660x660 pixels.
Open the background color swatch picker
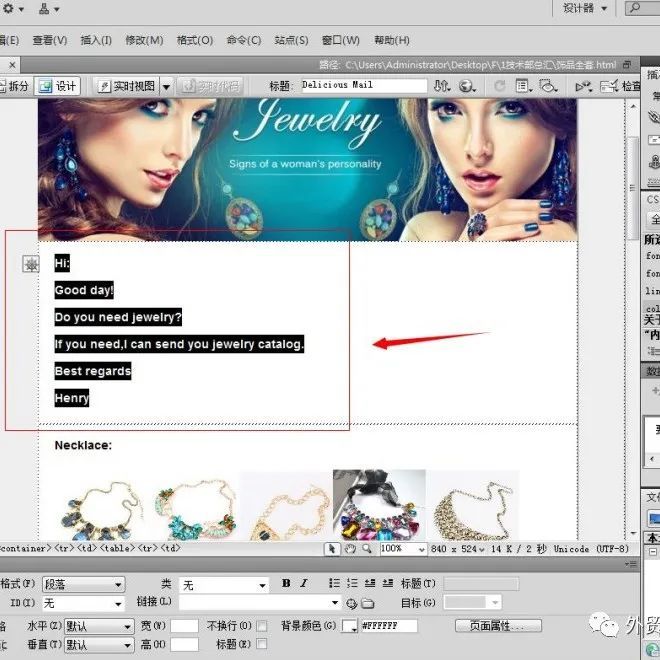click(x=349, y=626)
